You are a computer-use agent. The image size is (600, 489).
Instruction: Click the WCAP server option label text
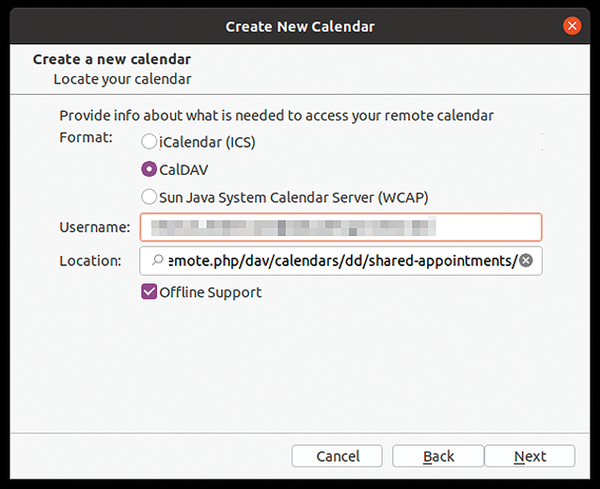tap(293, 198)
